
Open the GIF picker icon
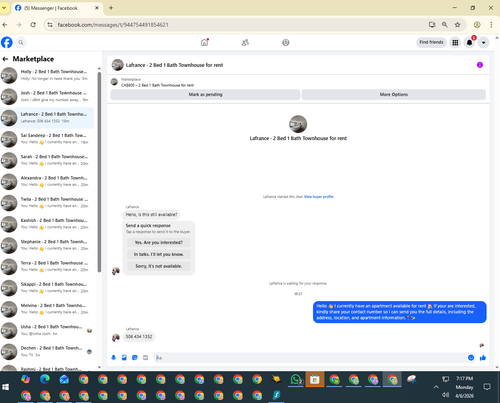tap(145, 358)
